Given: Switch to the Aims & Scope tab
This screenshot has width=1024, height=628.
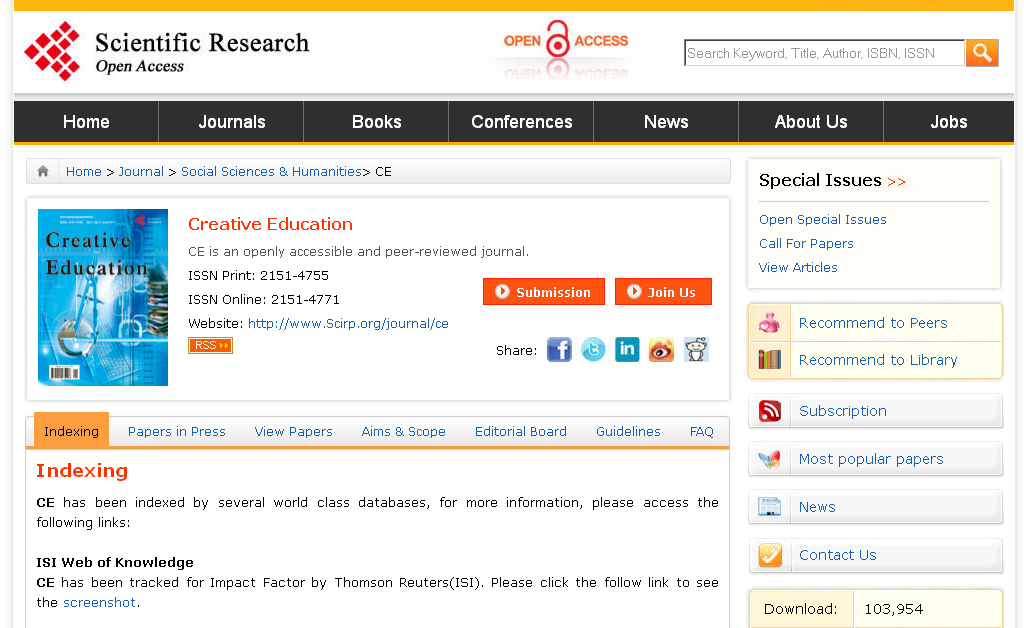Looking at the screenshot, I should tap(404, 432).
